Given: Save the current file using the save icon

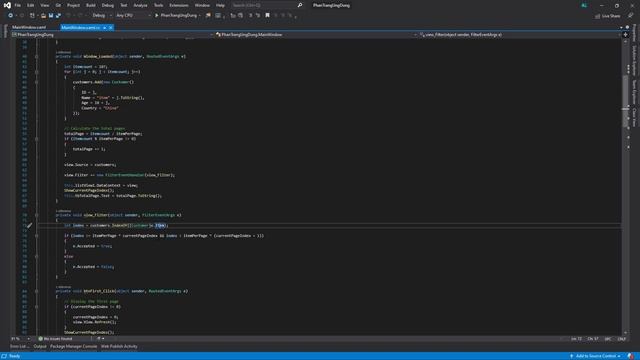Looking at the screenshot, I should [51, 16].
